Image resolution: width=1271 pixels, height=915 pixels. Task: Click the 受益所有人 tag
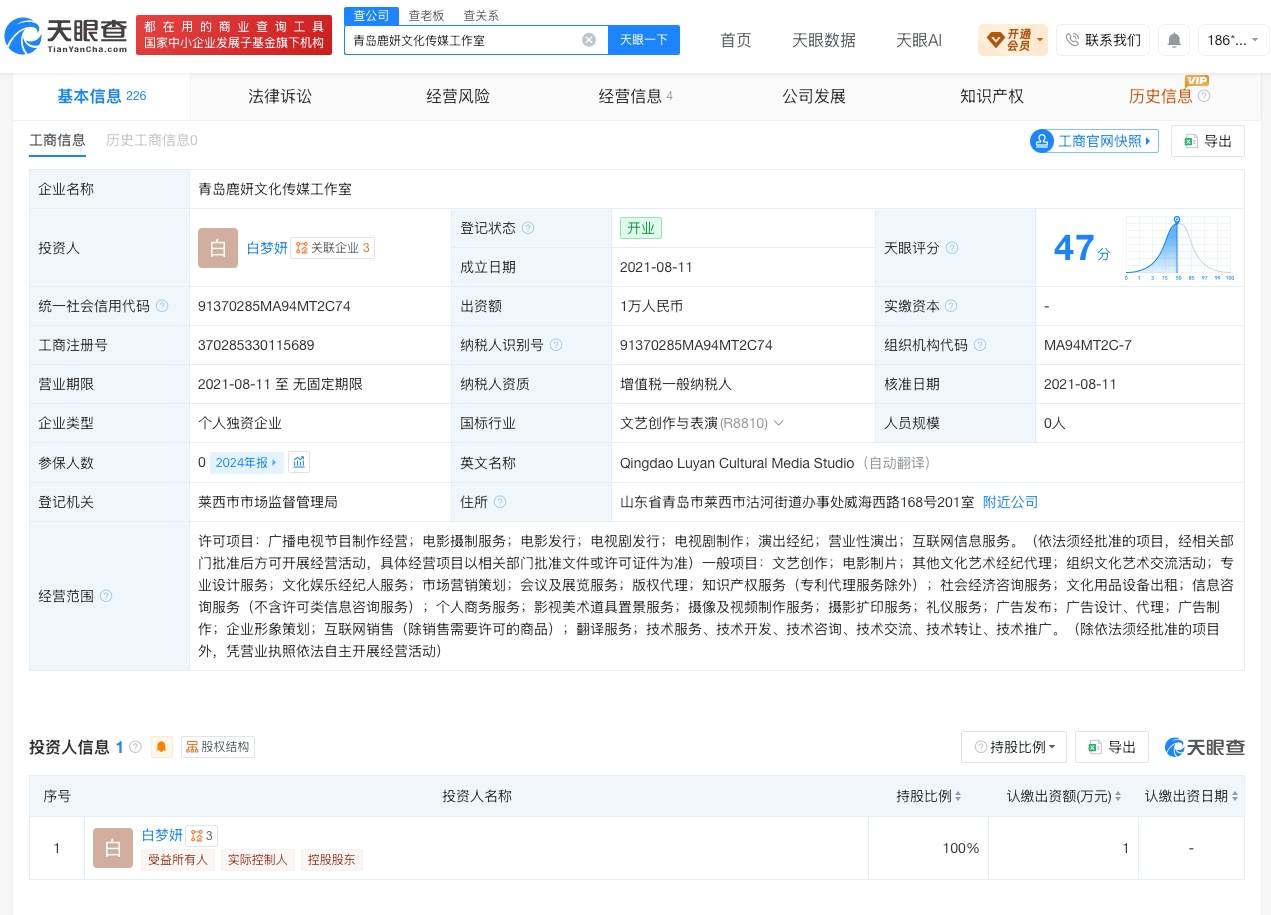(x=178, y=859)
